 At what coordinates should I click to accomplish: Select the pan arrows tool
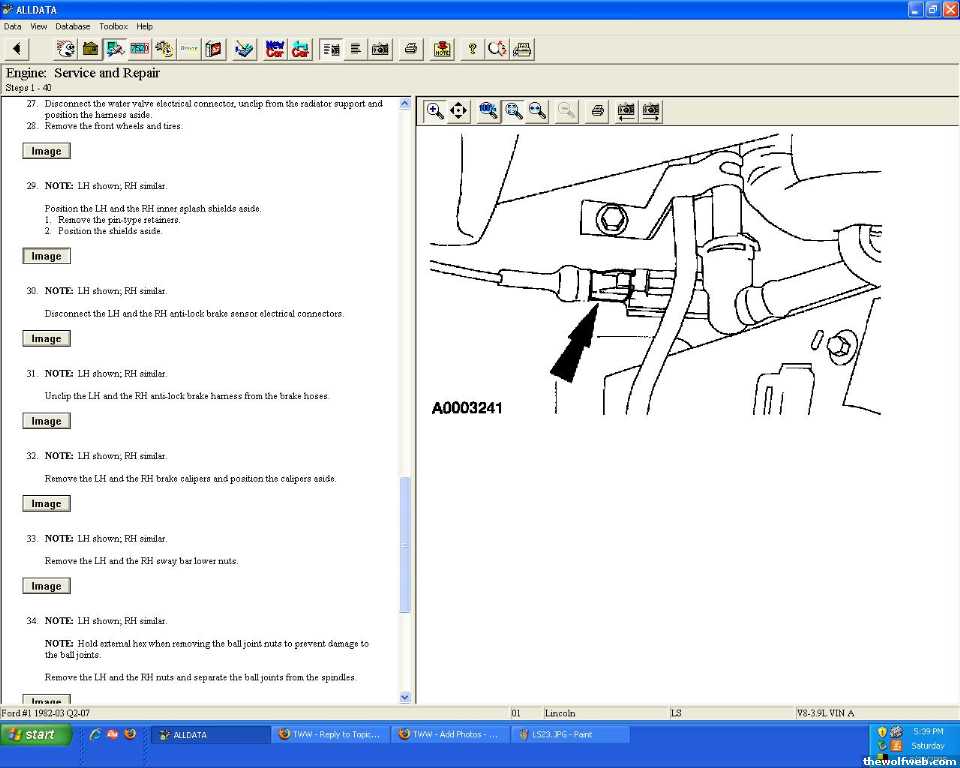click(x=459, y=111)
